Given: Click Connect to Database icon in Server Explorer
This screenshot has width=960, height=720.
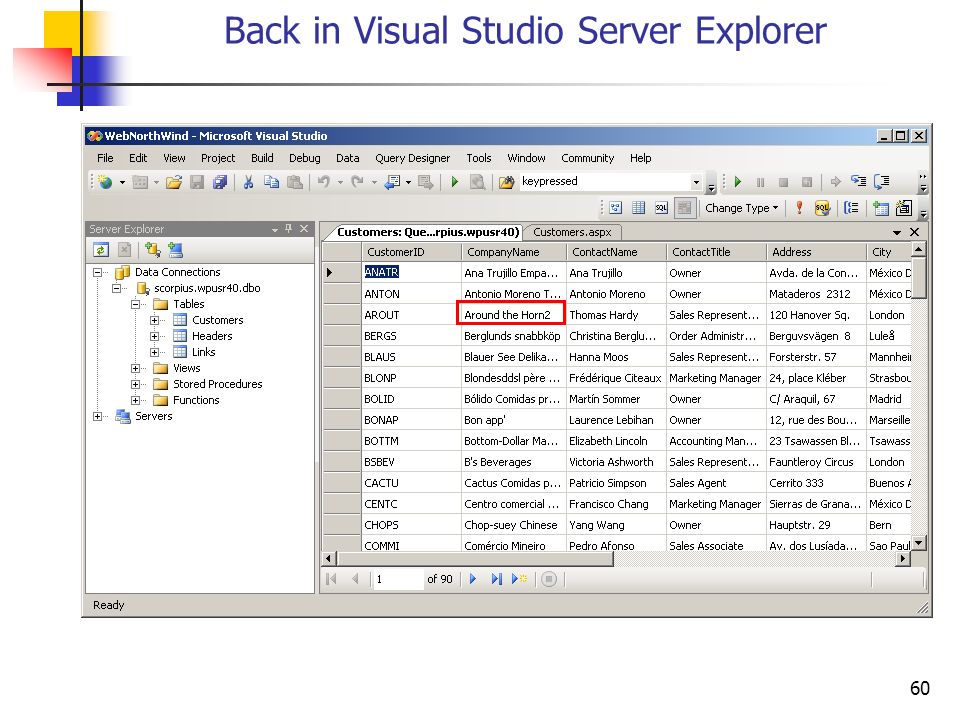Looking at the screenshot, I should [152, 250].
